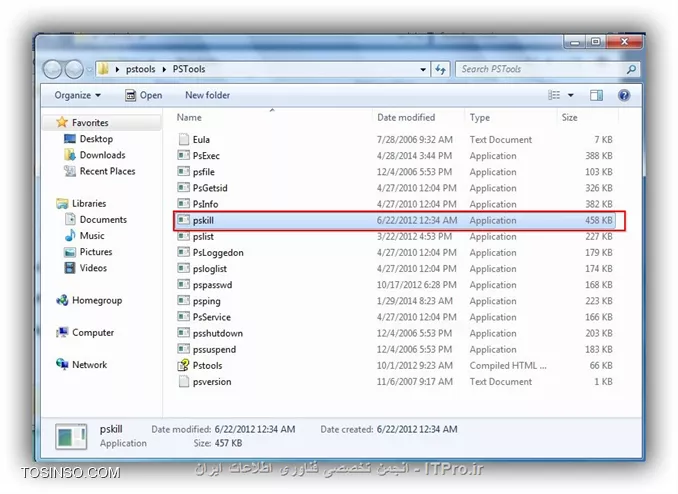Select Computer in navigation pane
The width and height of the screenshot is (678, 494).
93,332
